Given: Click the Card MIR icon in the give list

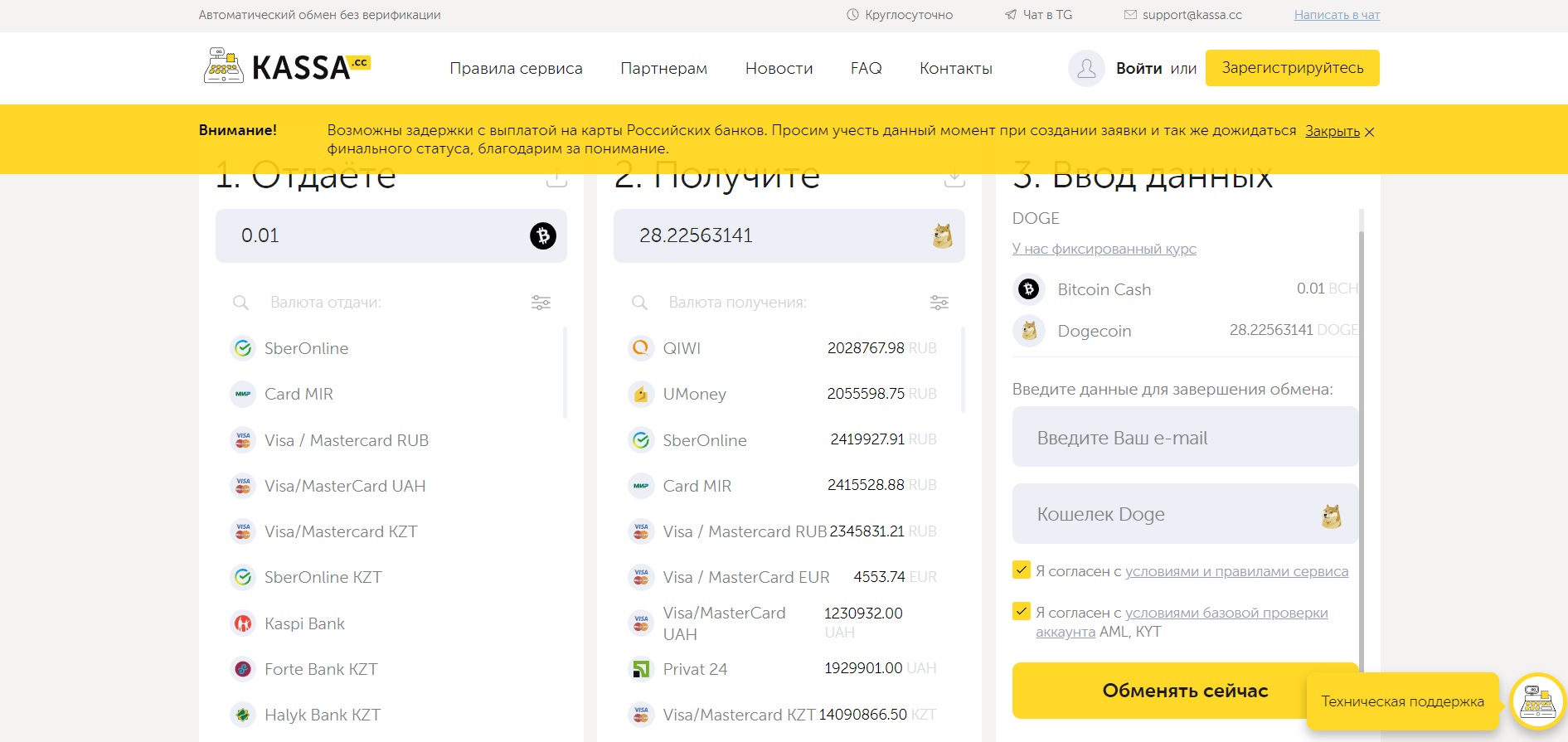Looking at the screenshot, I should [x=243, y=394].
